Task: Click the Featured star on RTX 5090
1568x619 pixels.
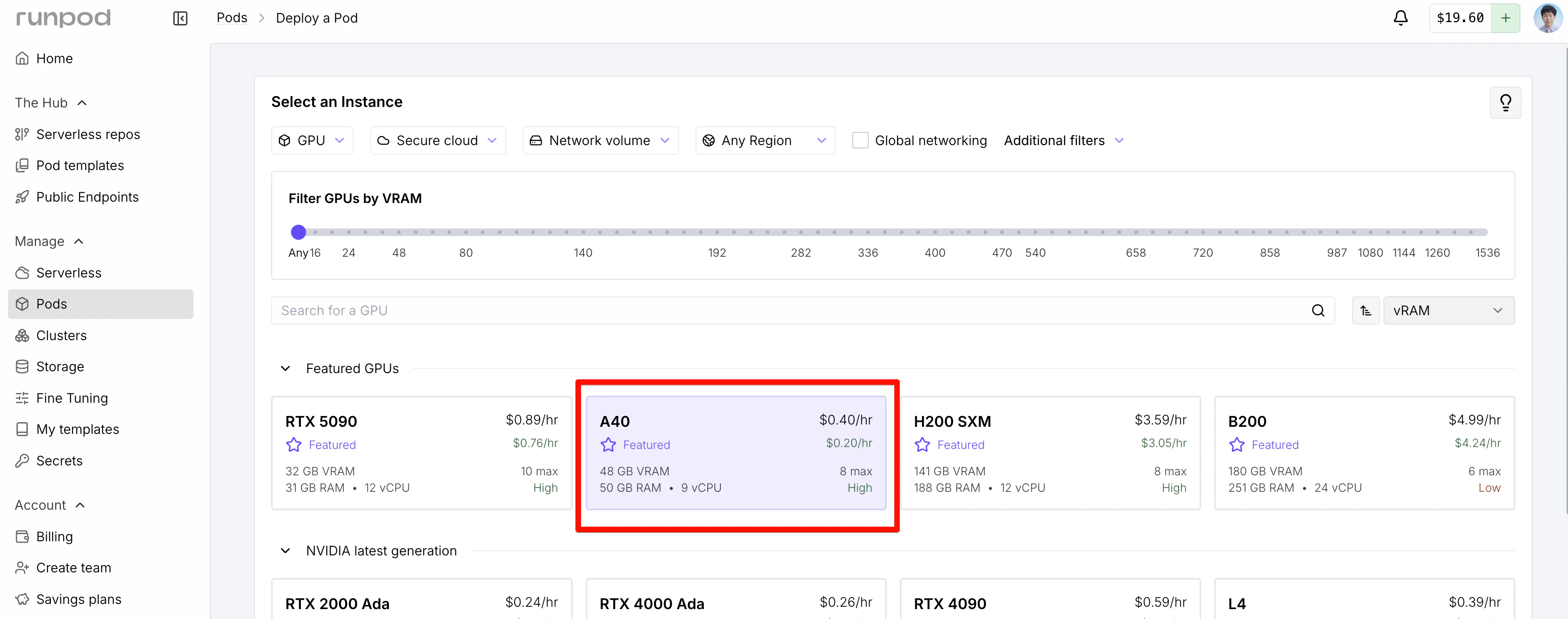Action: tap(294, 445)
